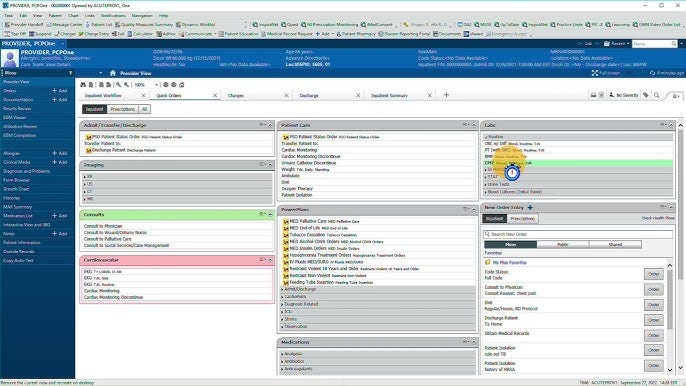Click Order button for Code Status Full Code
The image size is (686, 386).
654,274
